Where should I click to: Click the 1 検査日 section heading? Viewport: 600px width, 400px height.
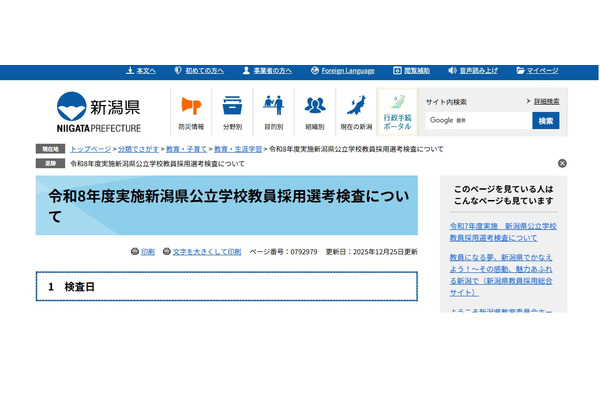tap(227, 286)
